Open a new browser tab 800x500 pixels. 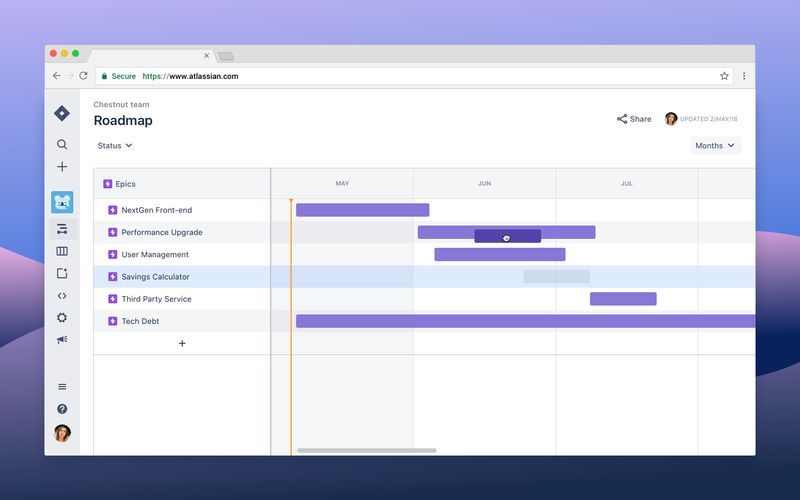point(226,56)
